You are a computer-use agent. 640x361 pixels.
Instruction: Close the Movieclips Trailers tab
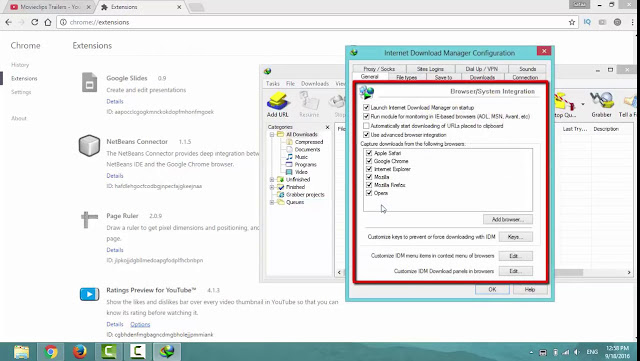pos(89,7)
